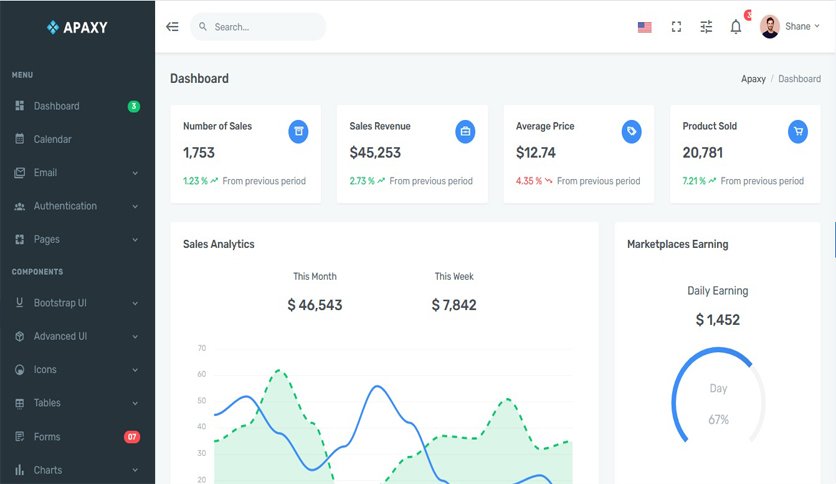Expand the Tables submenu chevron
This screenshot has height=484, width=836.
tap(135, 404)
